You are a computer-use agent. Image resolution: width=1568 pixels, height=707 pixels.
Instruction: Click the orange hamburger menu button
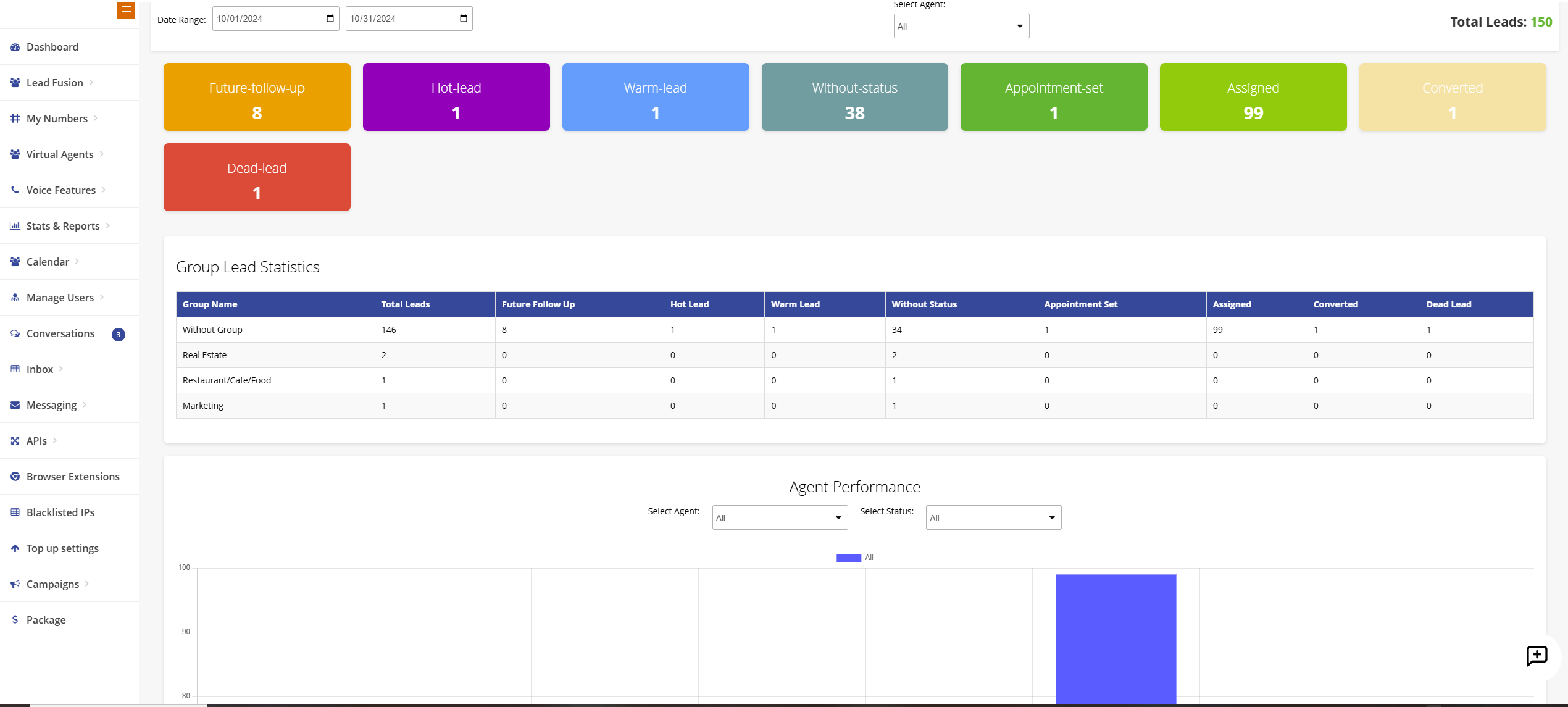tap(126, 10)
